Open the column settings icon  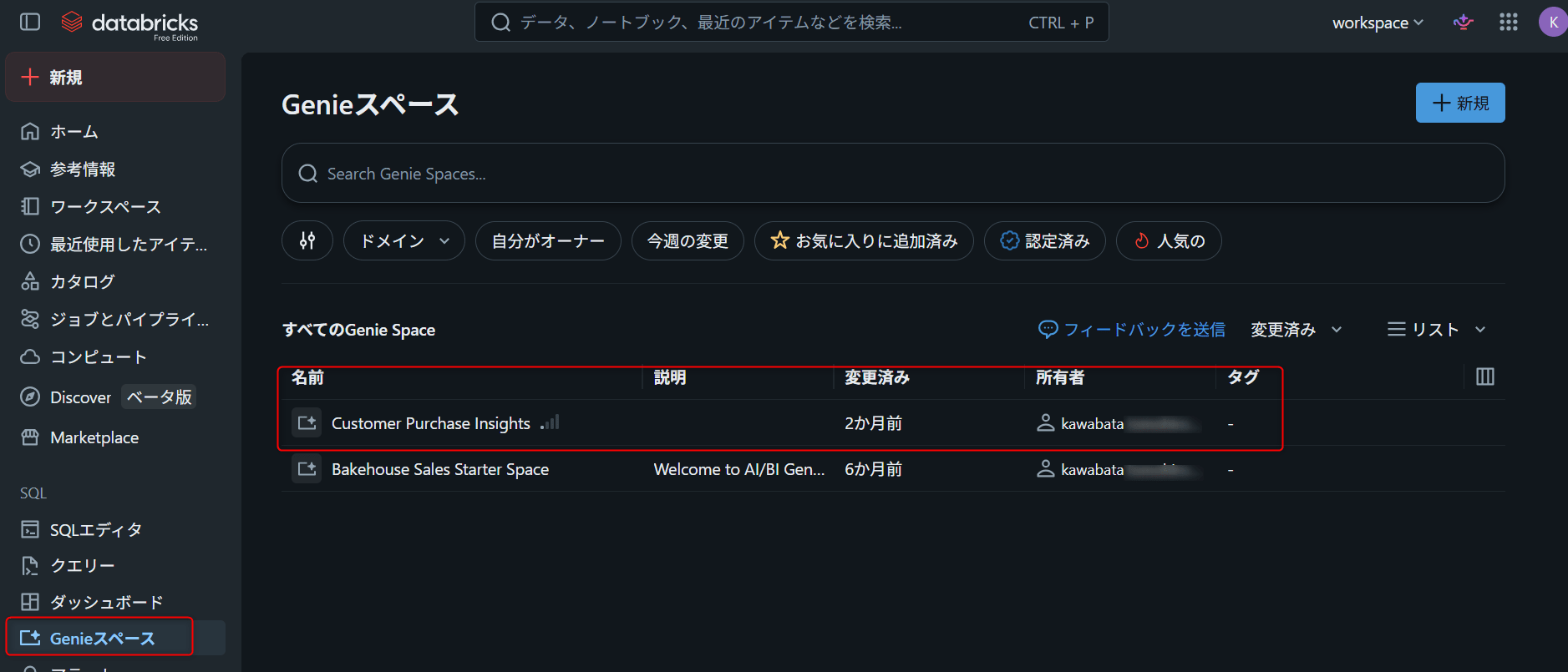[x=1485, y=376]
